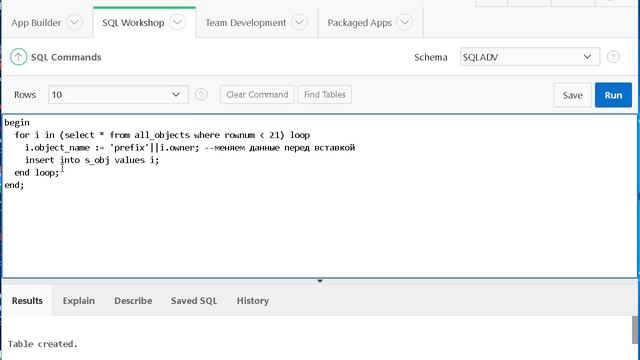
Task: Run the SQL command
Action: [x=613, y=95]
